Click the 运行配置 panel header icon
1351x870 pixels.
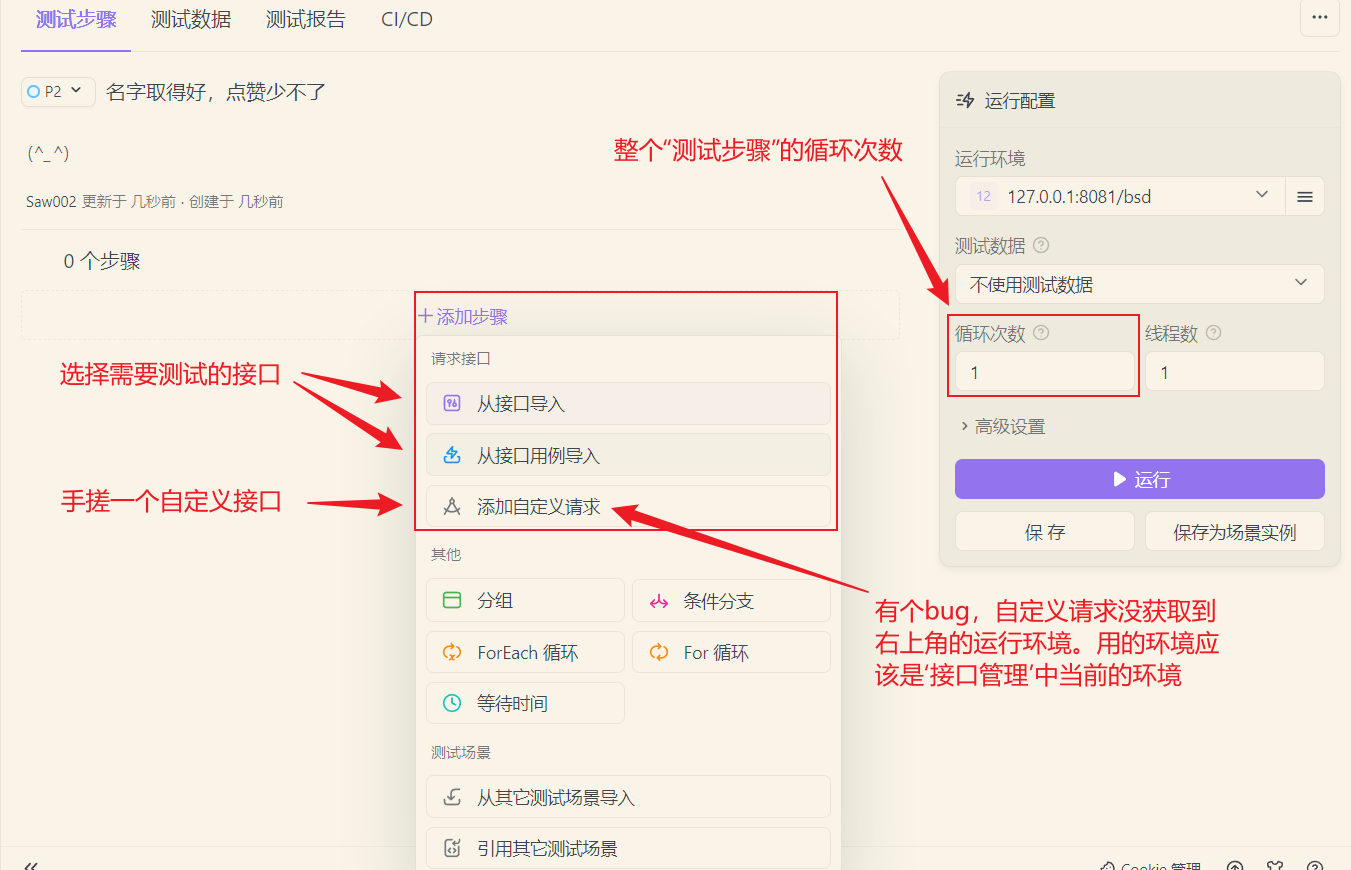point(965,100)
